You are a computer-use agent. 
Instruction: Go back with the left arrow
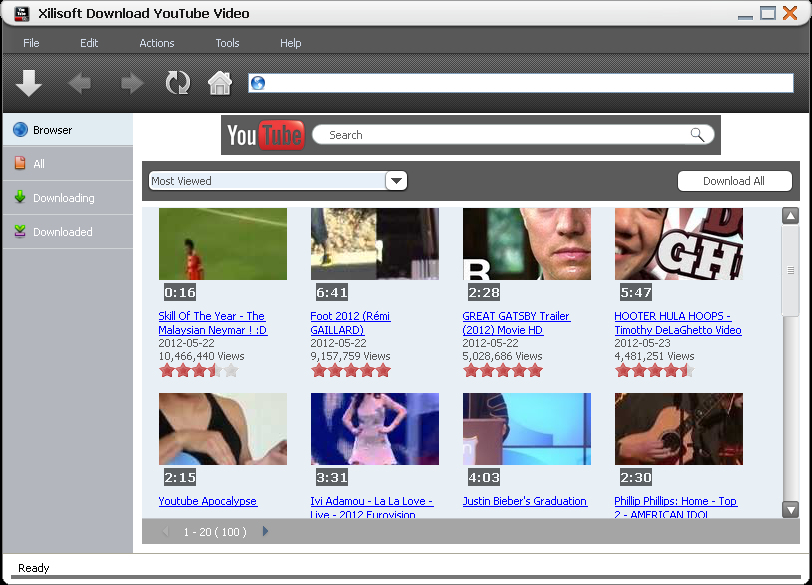click(80, 83)
